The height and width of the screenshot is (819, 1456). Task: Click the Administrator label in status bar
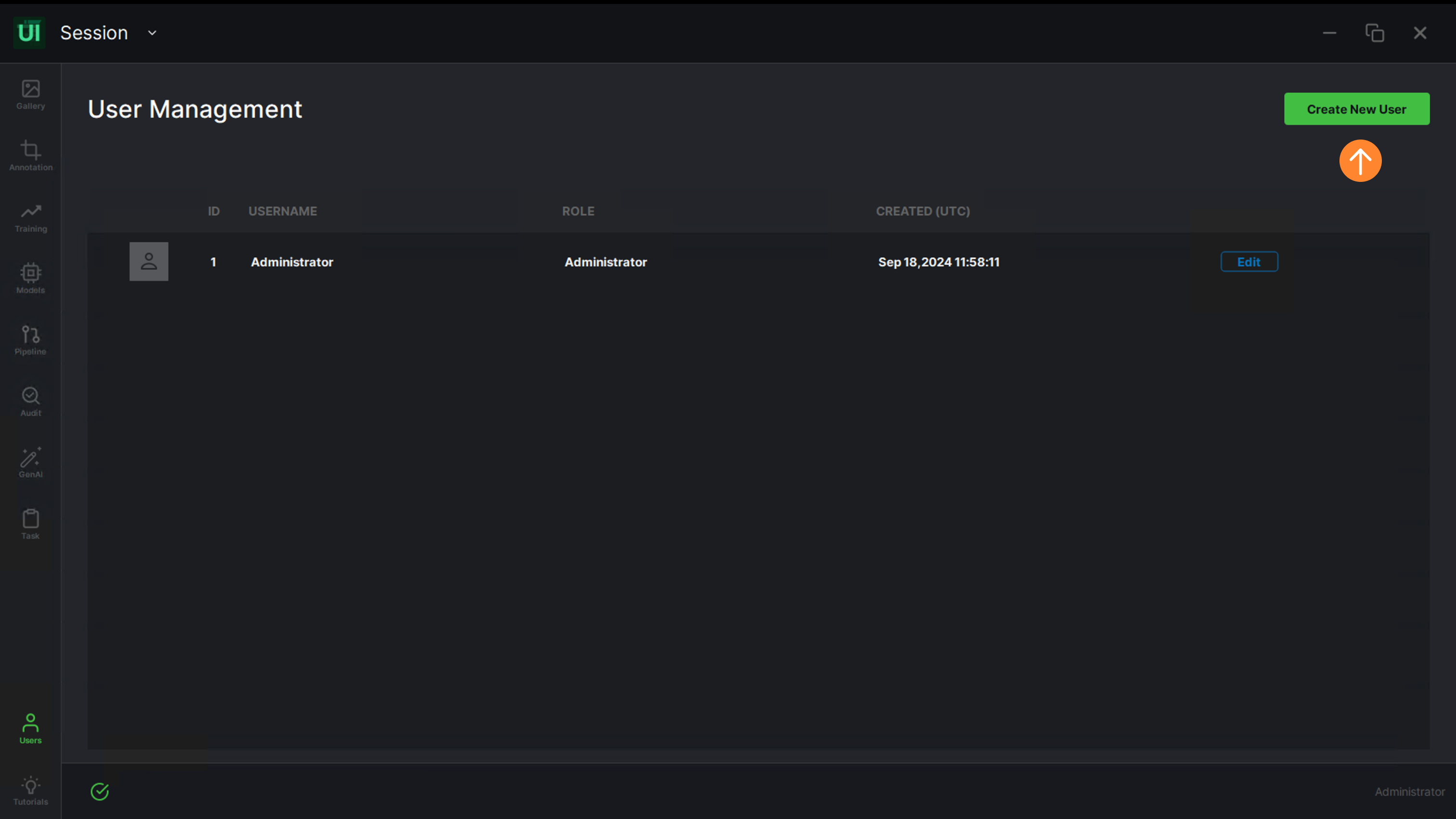[1409, 791]
